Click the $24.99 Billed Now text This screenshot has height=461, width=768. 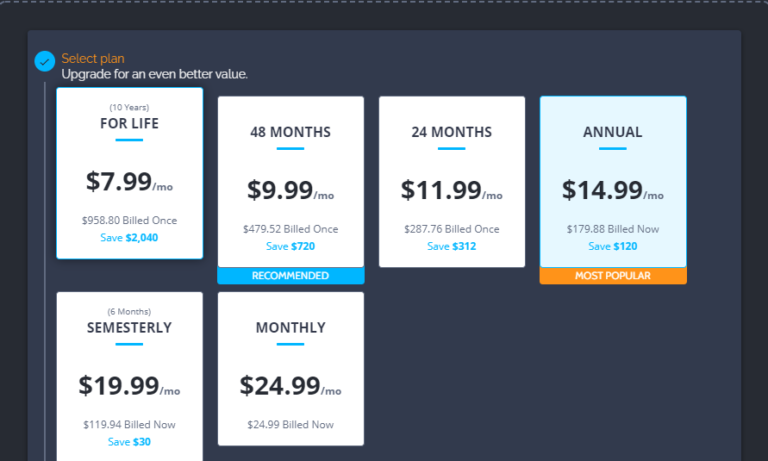(x=290, y=425)
